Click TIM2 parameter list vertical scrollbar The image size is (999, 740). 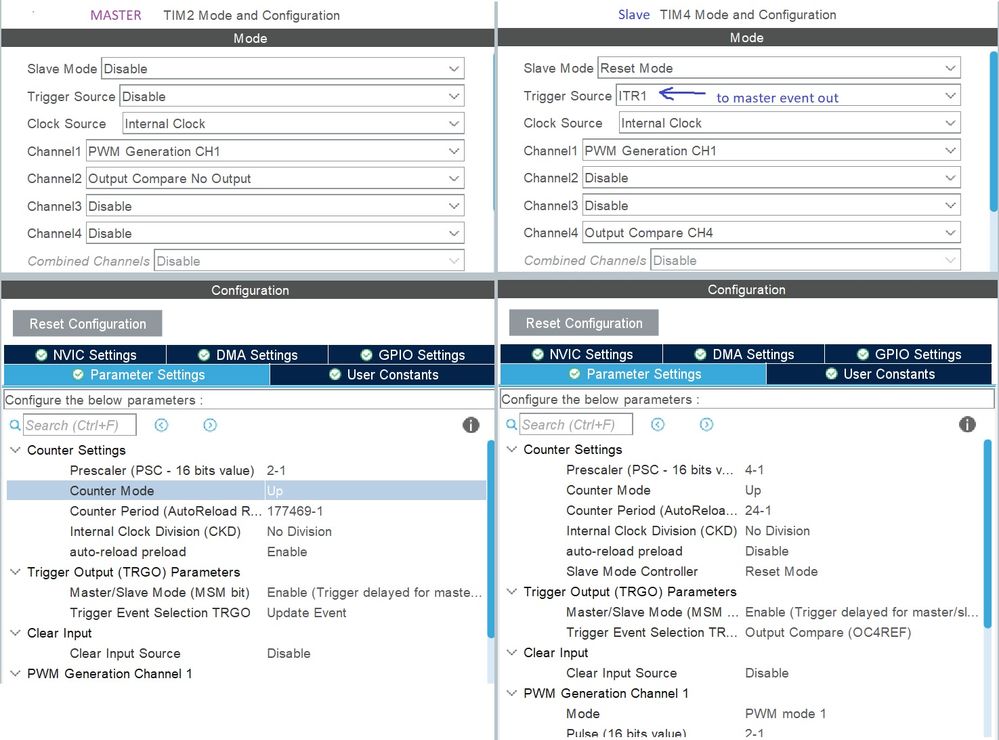(491, 539)
